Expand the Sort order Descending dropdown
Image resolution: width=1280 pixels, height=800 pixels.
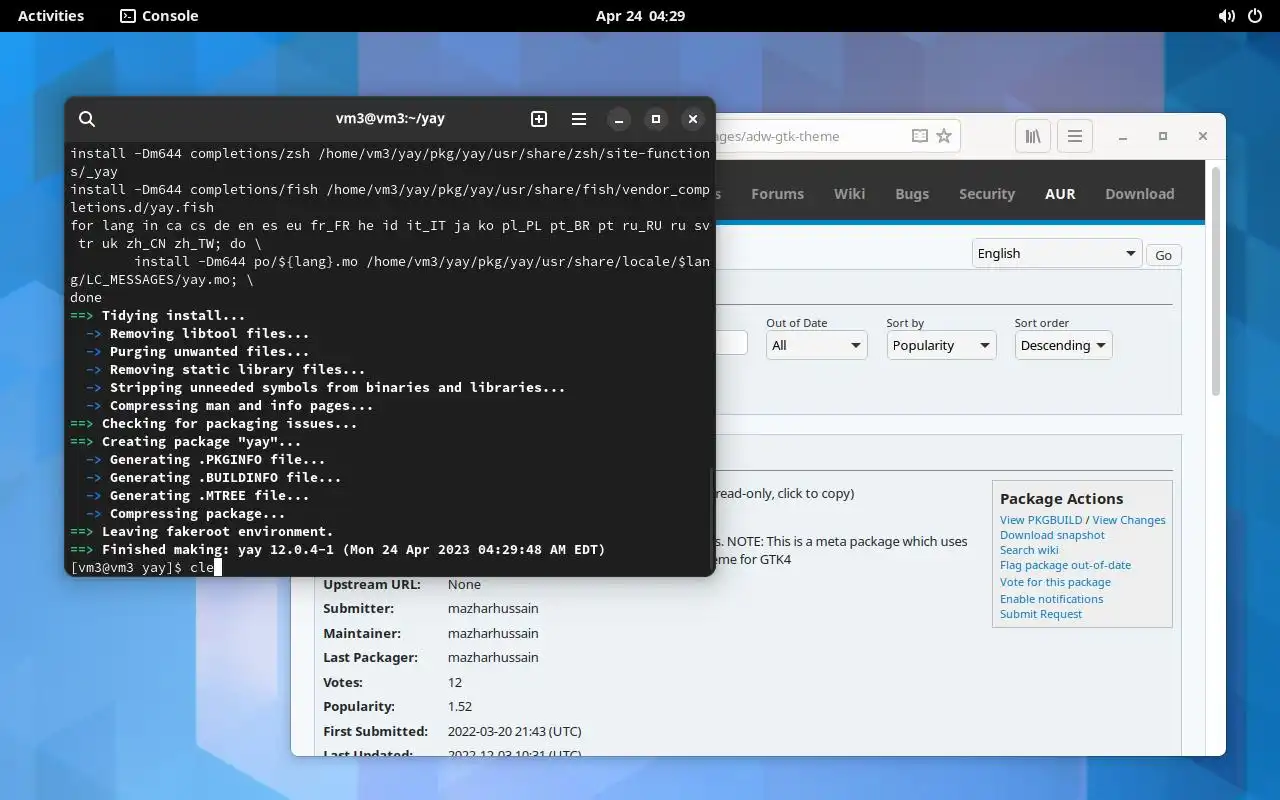tap(1063, 345)
